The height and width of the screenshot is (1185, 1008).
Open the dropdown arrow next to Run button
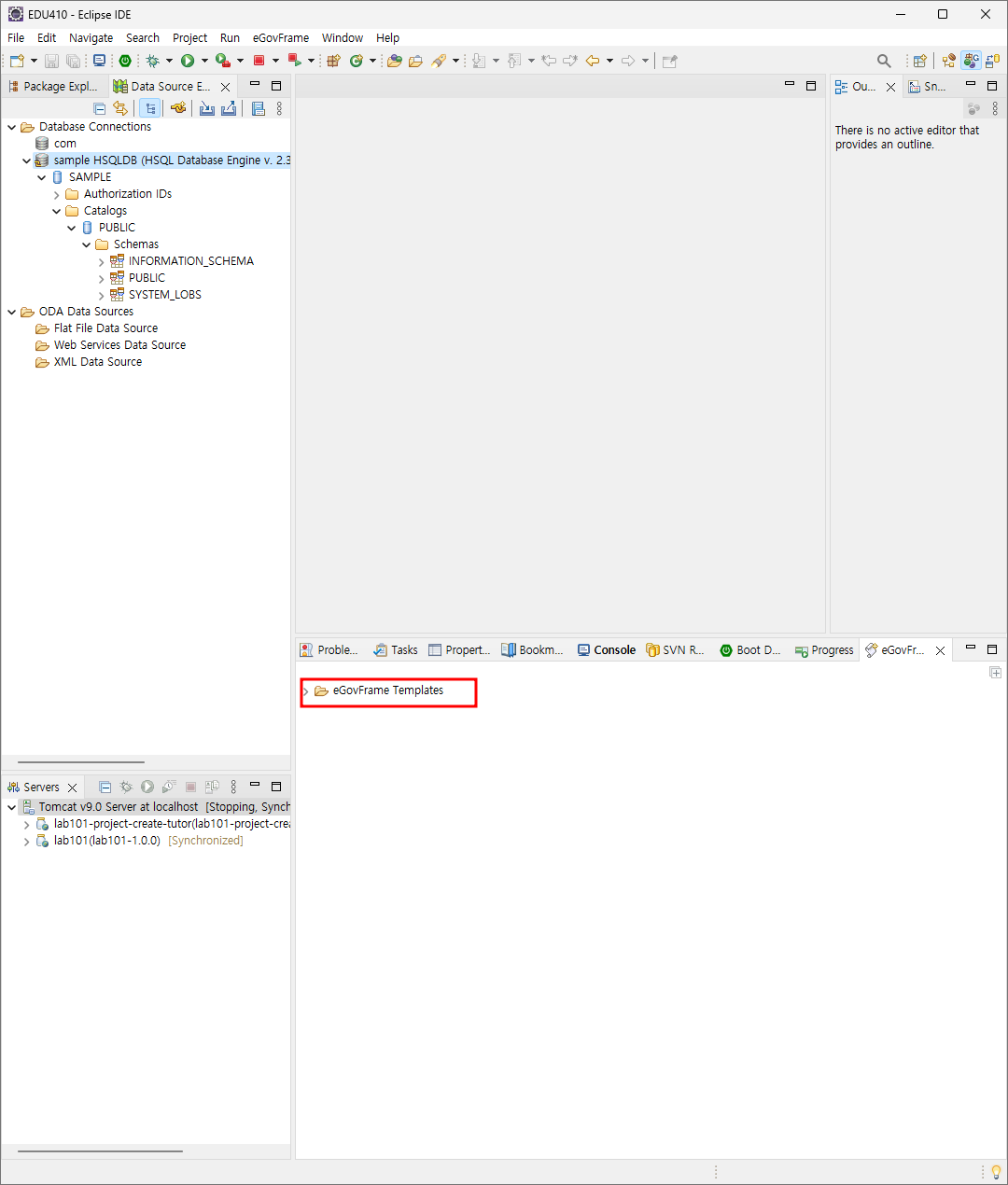click(x=204, y=61)
